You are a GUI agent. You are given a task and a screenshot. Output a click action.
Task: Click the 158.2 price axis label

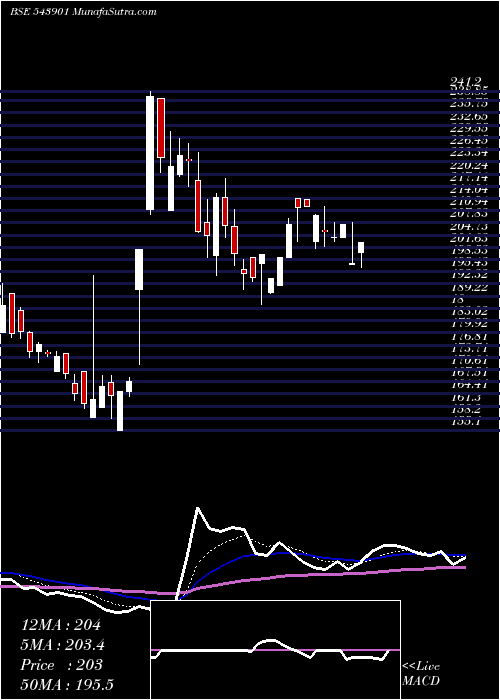click(x=466, y=410)
